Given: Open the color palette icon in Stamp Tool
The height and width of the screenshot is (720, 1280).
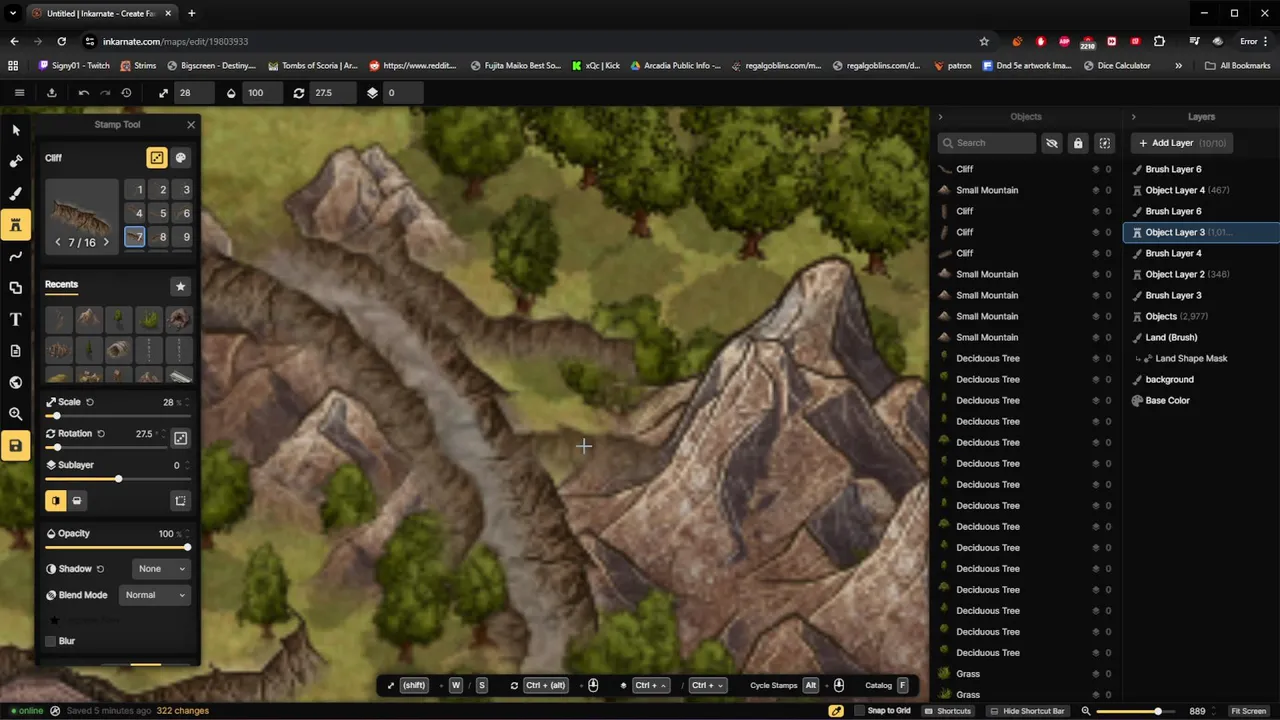Looking at the screenshot, I should coord(181,157).
